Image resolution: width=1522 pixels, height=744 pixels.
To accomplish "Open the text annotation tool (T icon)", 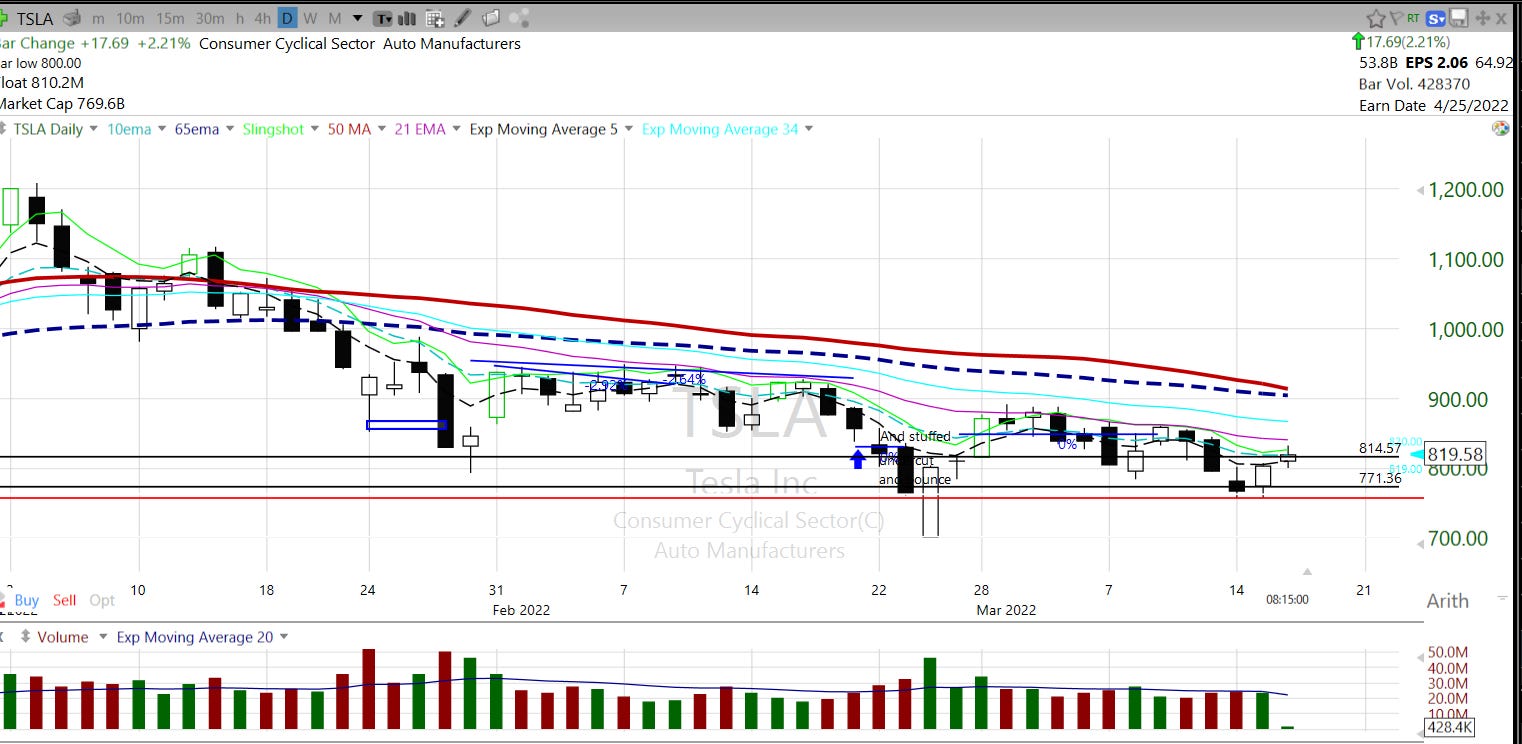I will 382,18.
